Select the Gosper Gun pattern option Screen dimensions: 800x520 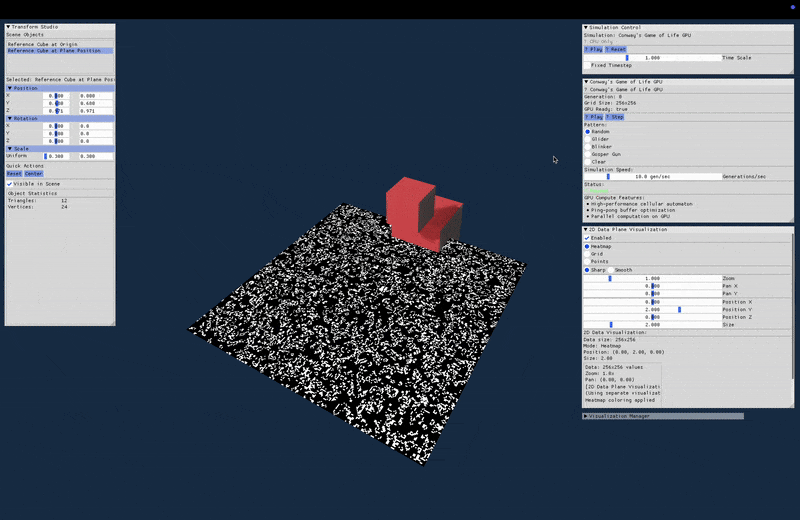coord(588,154)
